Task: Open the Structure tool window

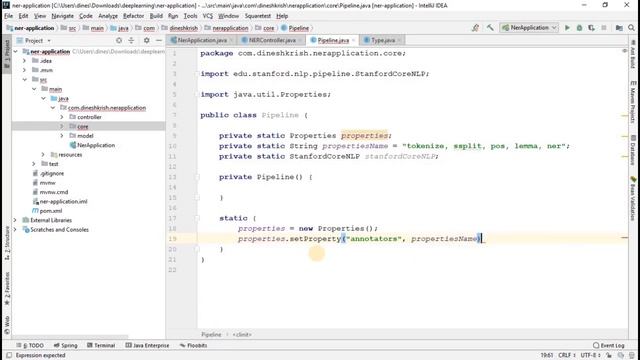Action: point(7,244)
